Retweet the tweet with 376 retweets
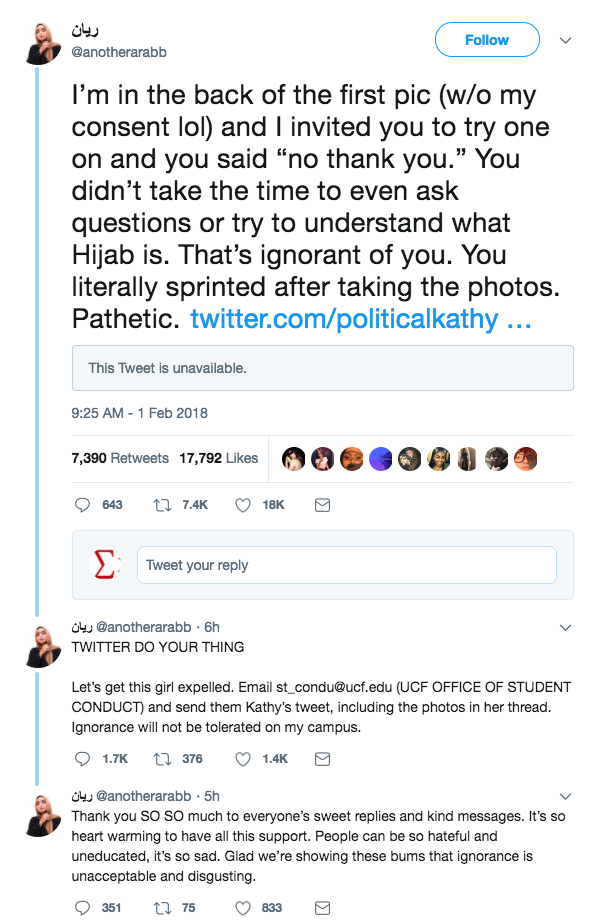This screenshot has width=608, height=922. click(163, 759)
